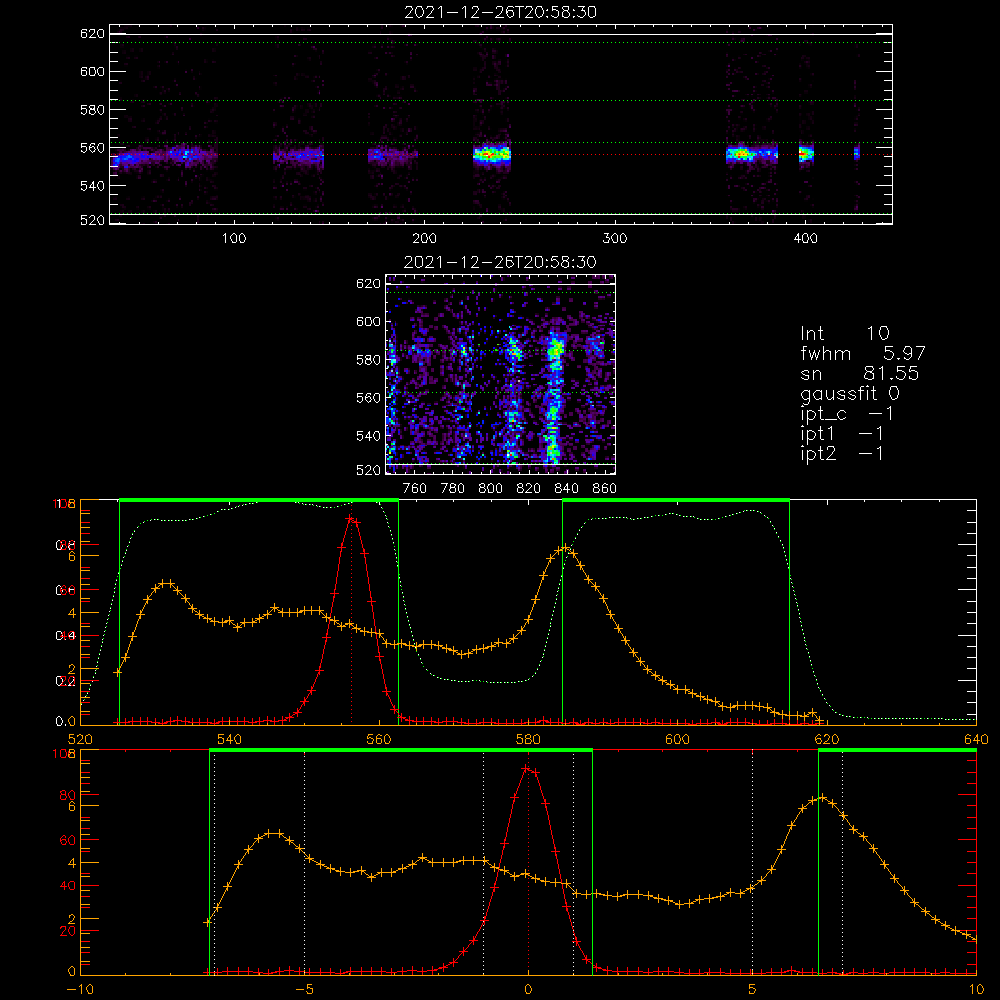Viewport: 1000px width, 1000px height.
Task: Click x-axis label -5 of bottom plot
Action: click(x=304, y=989)
